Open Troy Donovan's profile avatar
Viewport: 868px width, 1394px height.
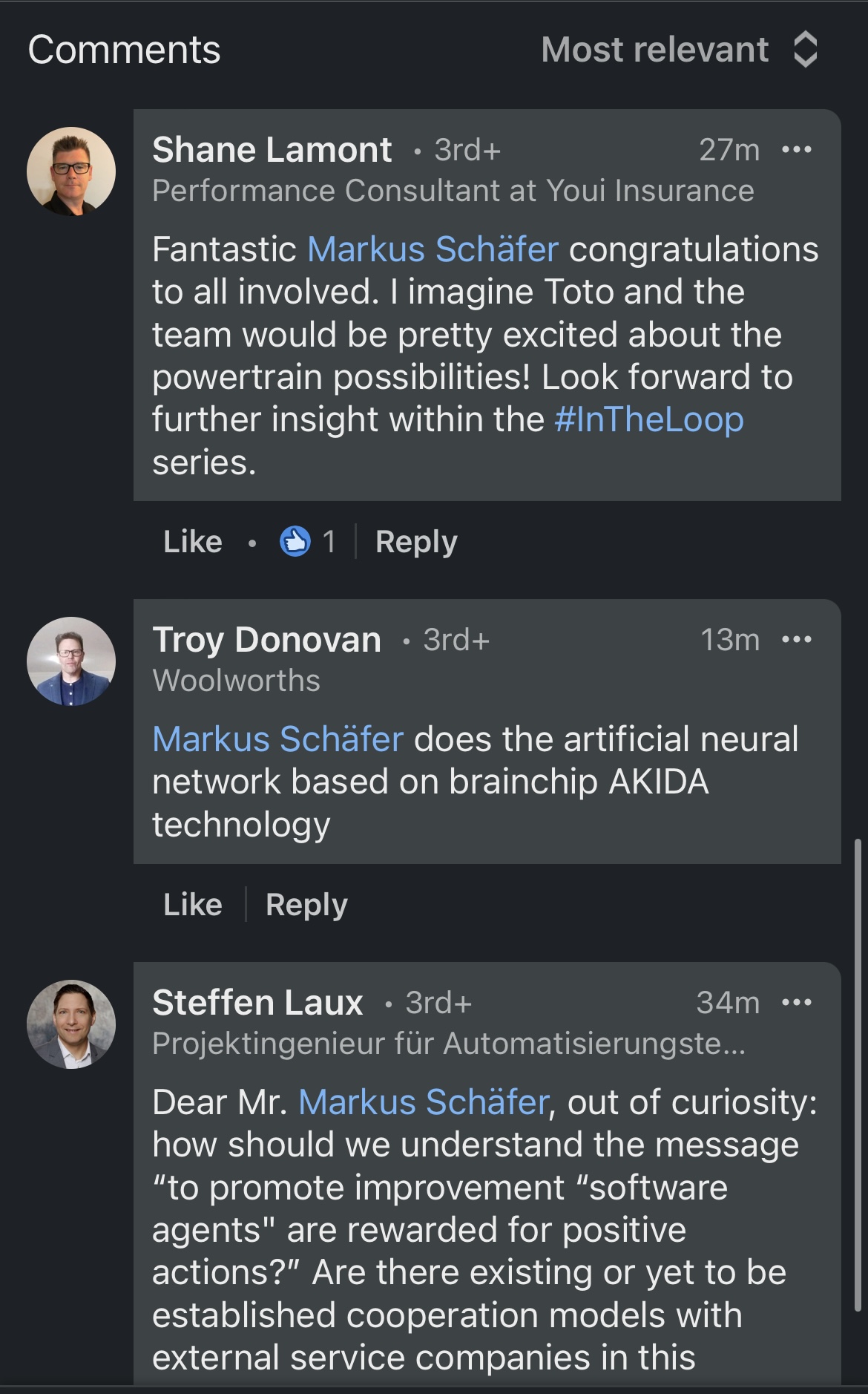click(x=71, y=661)
